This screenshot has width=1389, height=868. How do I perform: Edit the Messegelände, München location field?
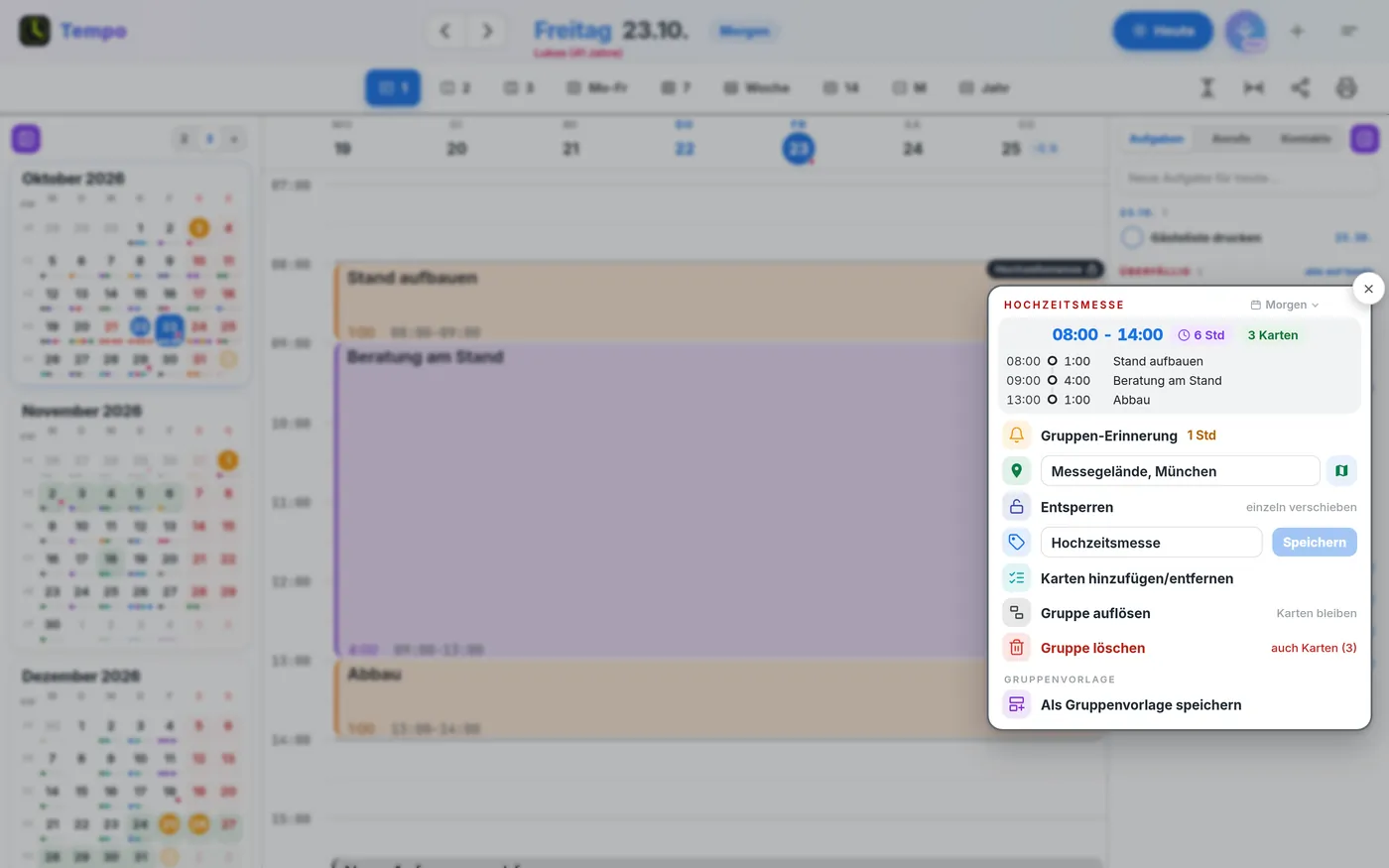[1180, 471]
